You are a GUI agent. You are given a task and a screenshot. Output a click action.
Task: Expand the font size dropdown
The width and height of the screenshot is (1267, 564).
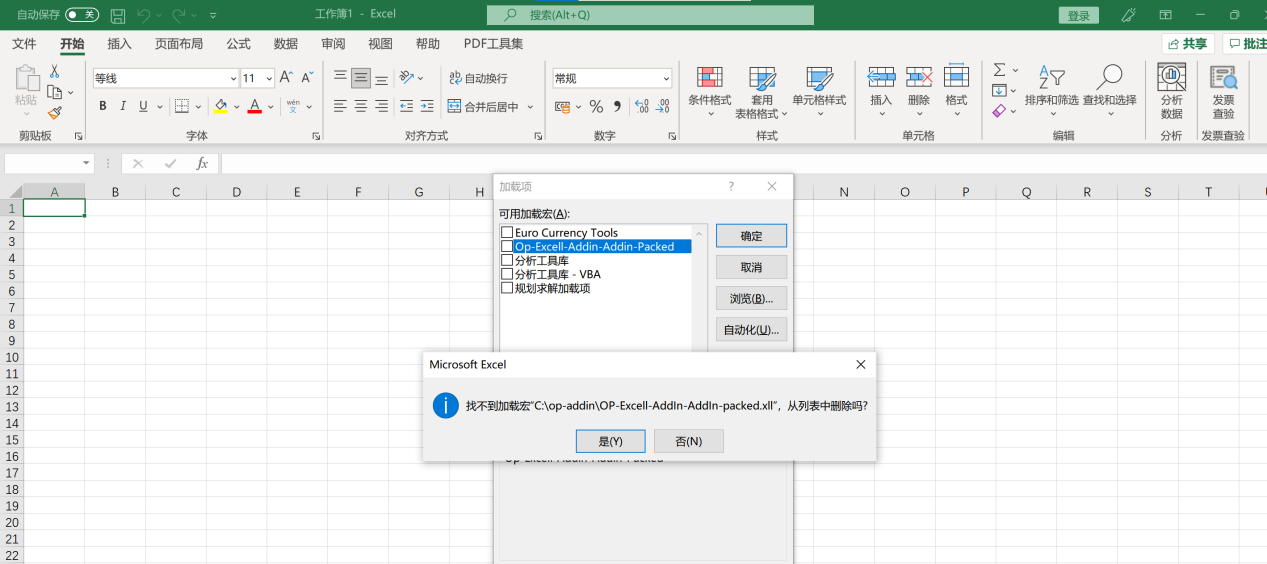270,78
